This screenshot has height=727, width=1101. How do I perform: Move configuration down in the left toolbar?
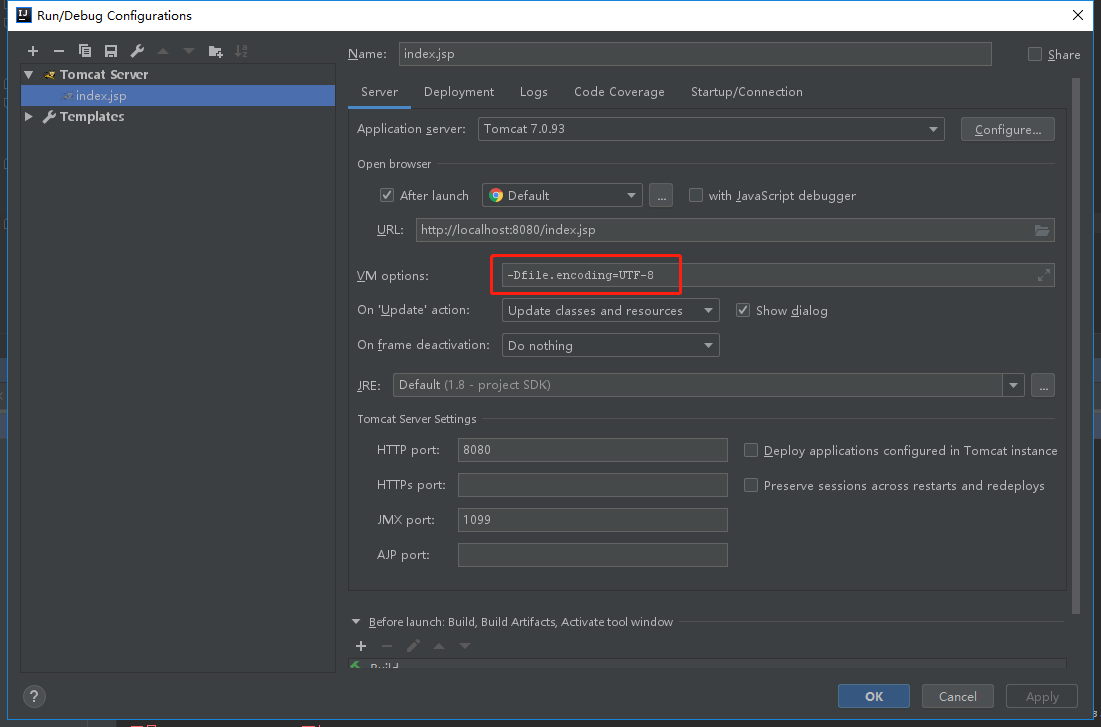[189, 51]
